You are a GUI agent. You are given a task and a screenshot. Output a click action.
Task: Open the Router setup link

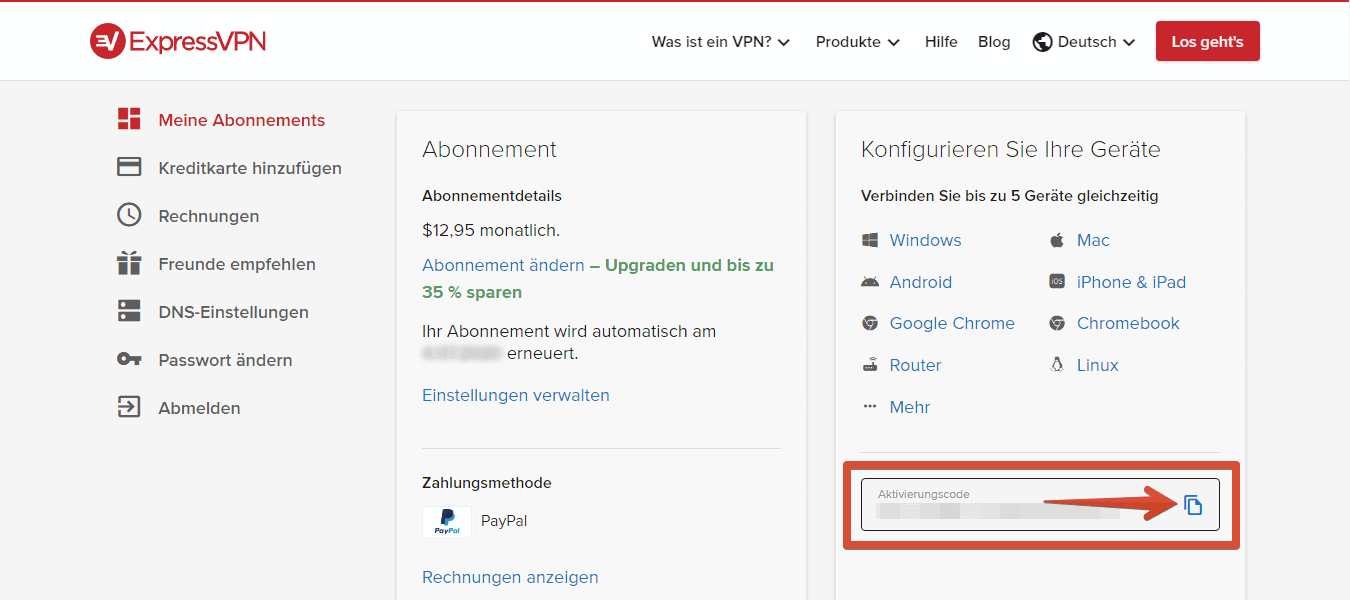pyautogui.click(x=916, y=365)
